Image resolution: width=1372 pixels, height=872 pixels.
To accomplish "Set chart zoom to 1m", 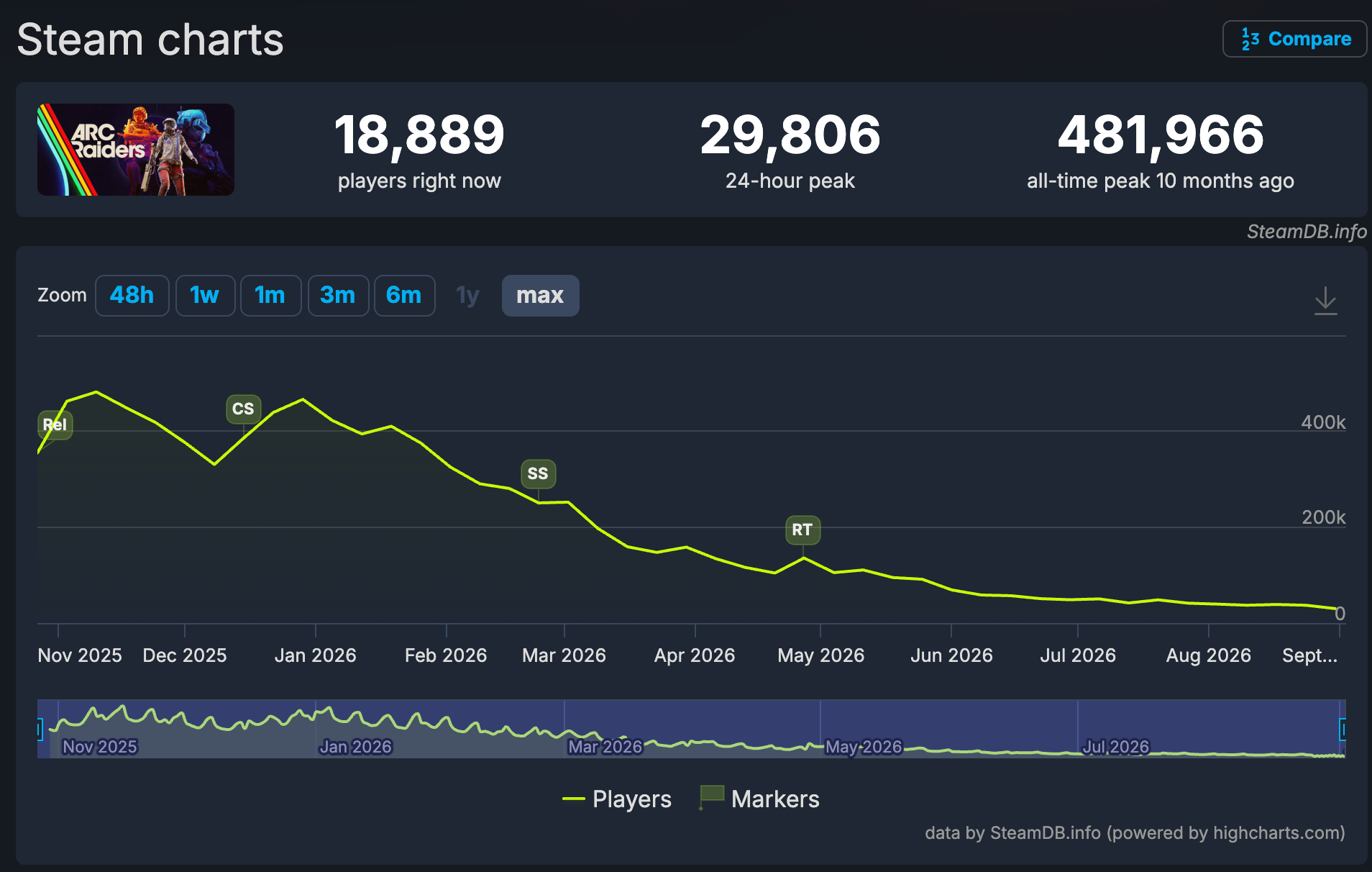I will tap(270, 295).
